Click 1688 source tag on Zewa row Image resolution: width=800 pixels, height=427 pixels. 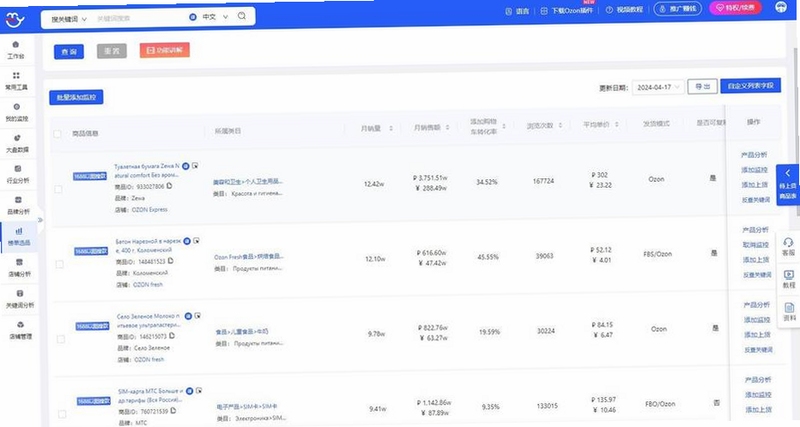coord(90,176)
